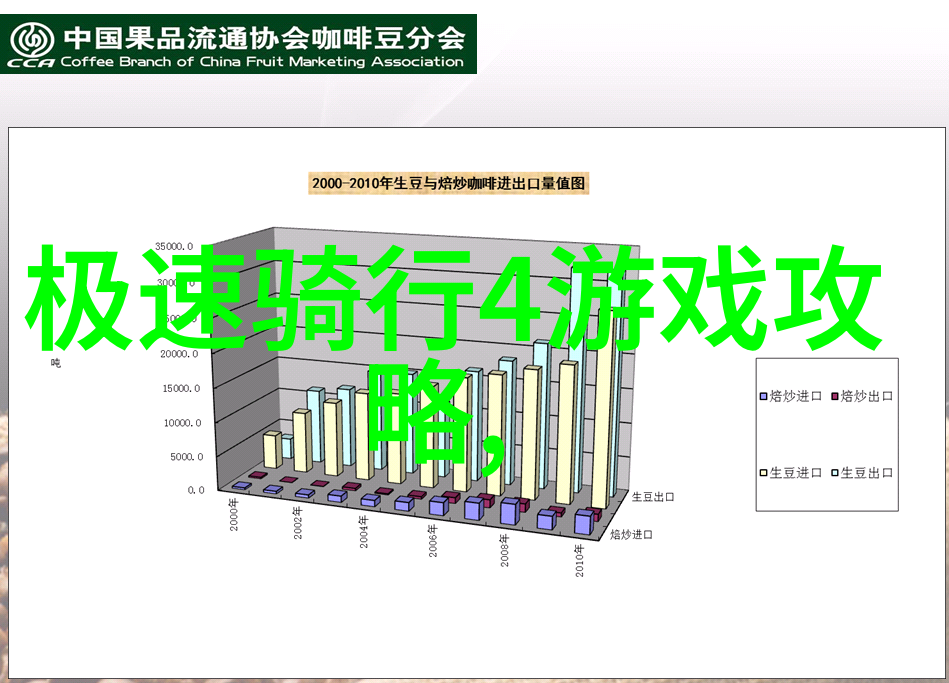Click the cyan 生豆出口 legend marker
The height and width of the screenshot is (683, 949).
coord(833,473)
